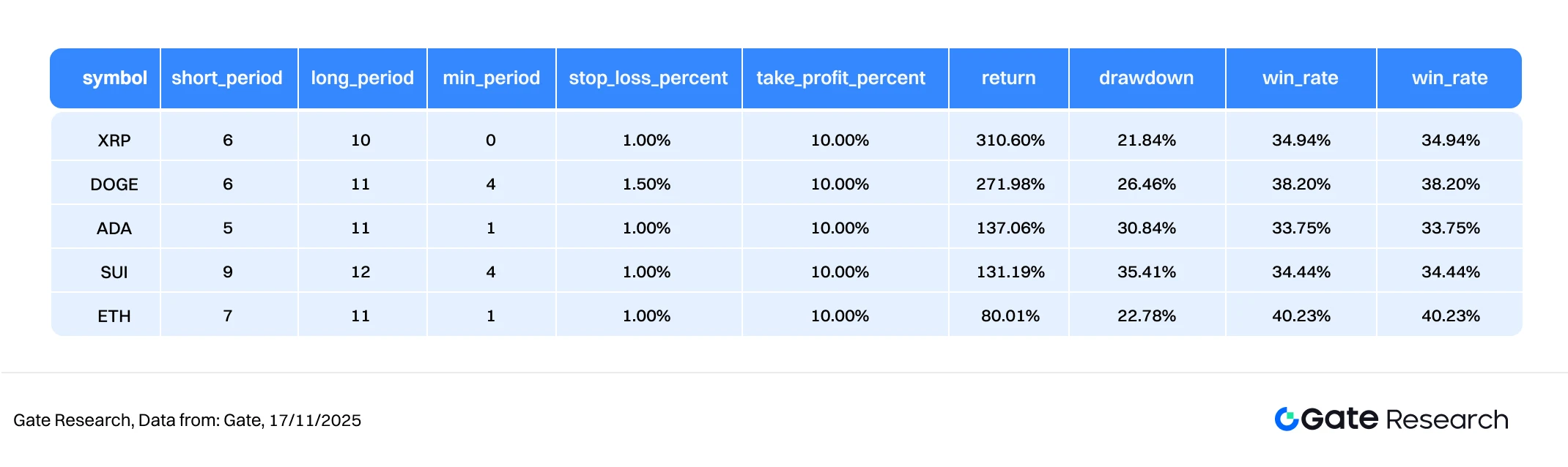Image resolution: width=1568 pixels, height=467 pixels.
Task: Select the XRP symbol cell
Action: (x=114, y=141)
